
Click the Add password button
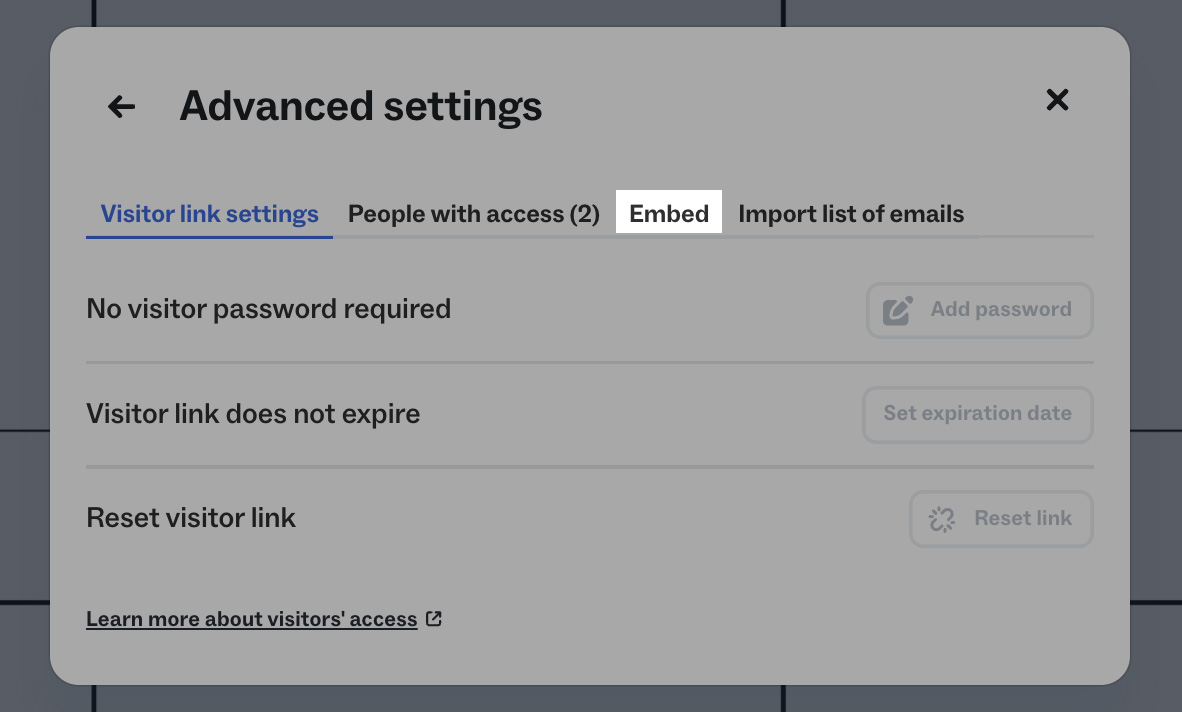[x=979, y=310]
